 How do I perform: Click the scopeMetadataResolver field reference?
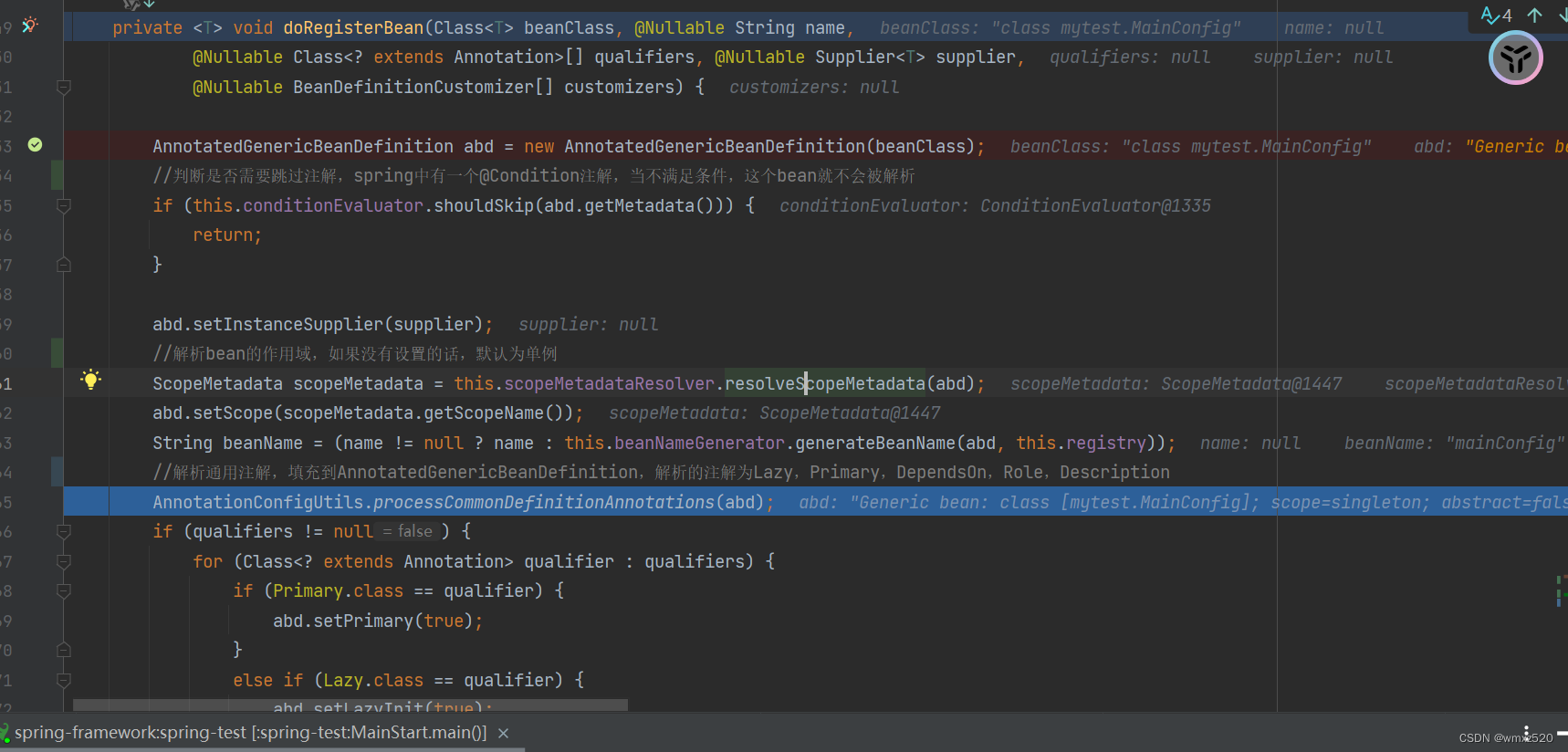(x=610, y=383)
